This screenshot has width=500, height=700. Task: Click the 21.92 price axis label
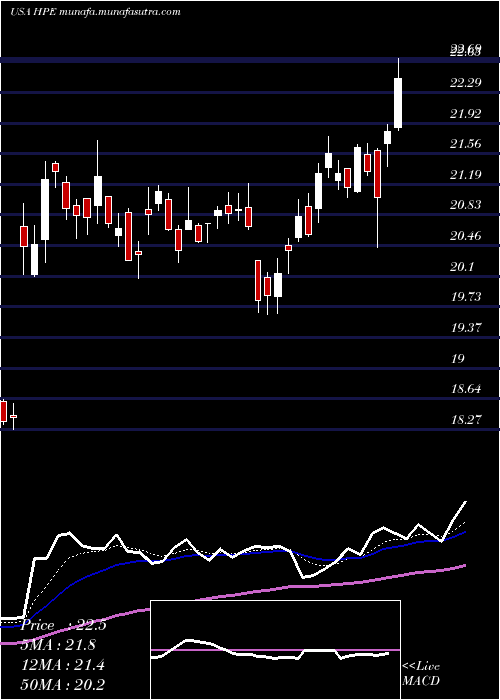click(465, 113)
